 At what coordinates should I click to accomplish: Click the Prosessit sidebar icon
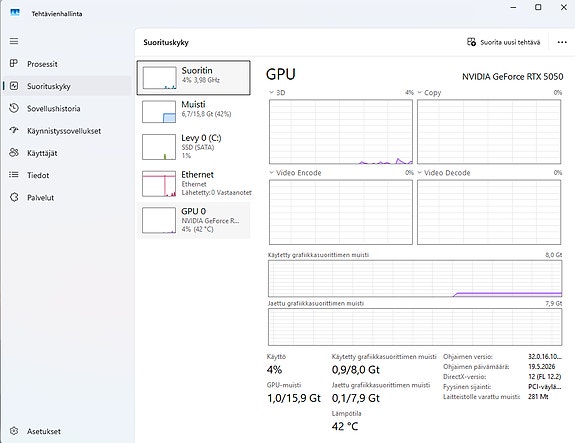14,63
